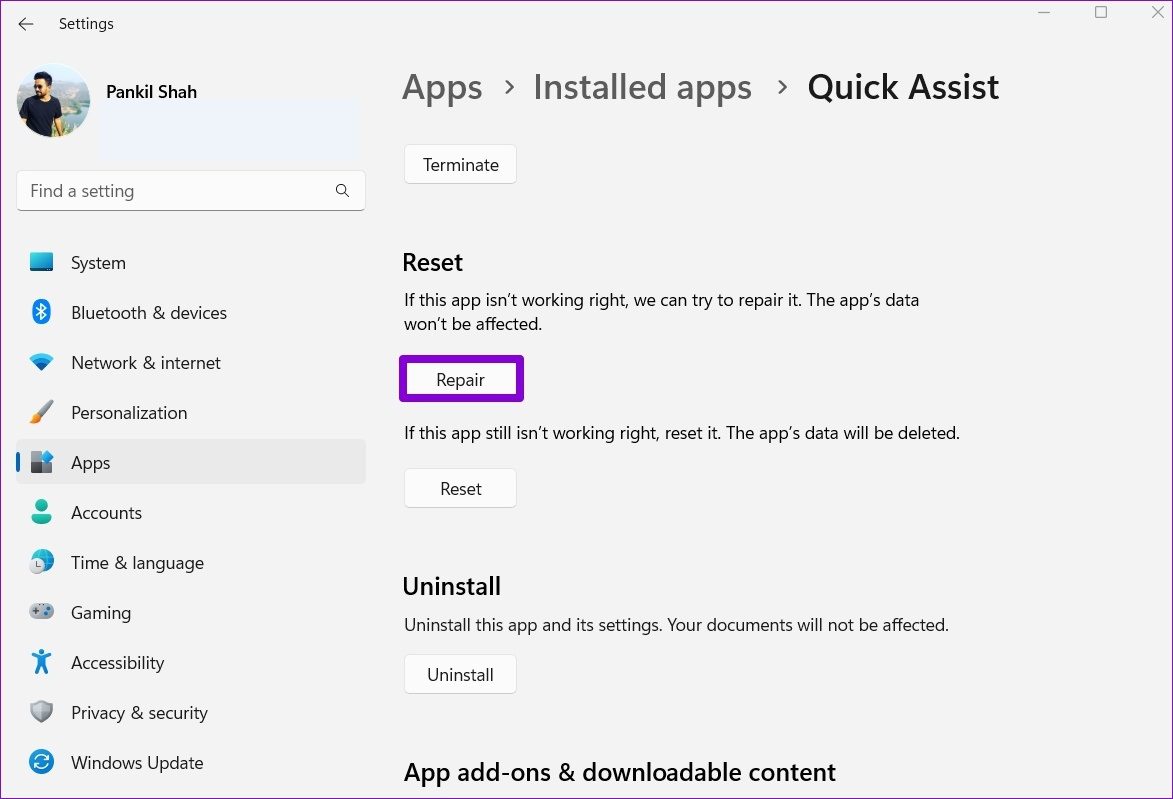Click the Reset section heading
This screenshot has height=799, width=1173.
pyautogui.click(x=432, y=263)
